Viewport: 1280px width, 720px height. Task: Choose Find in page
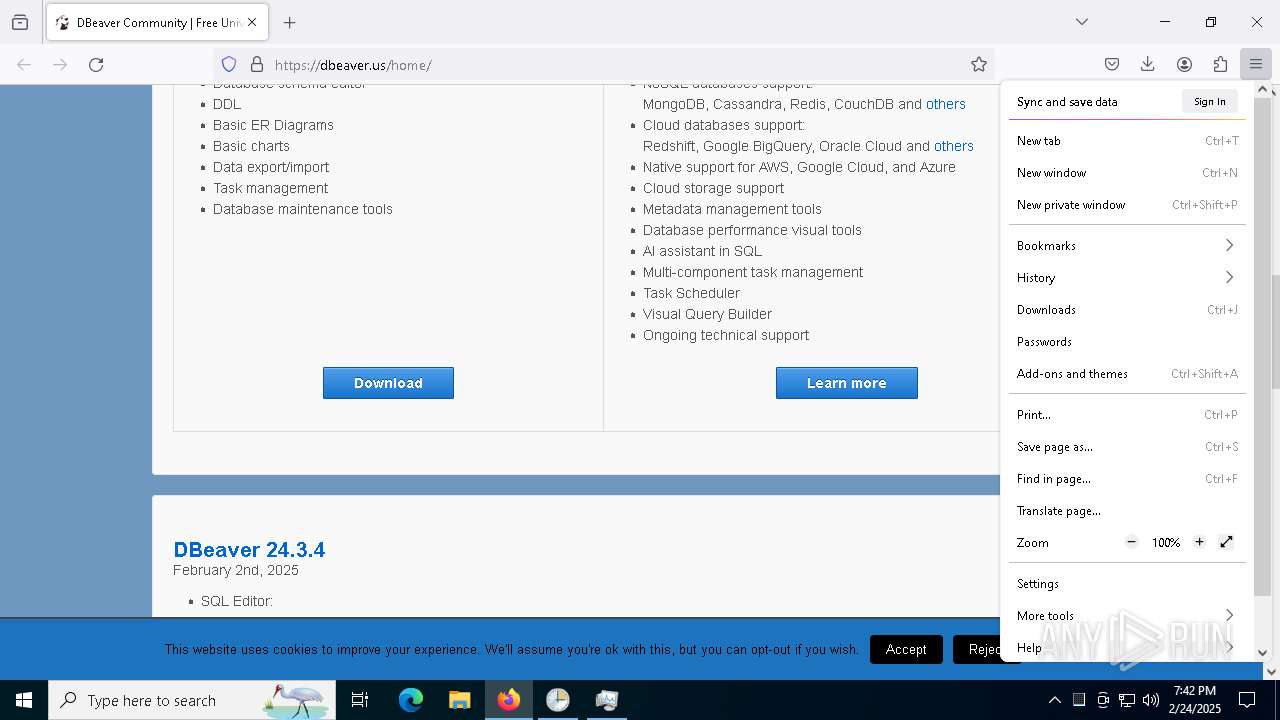1127,479
